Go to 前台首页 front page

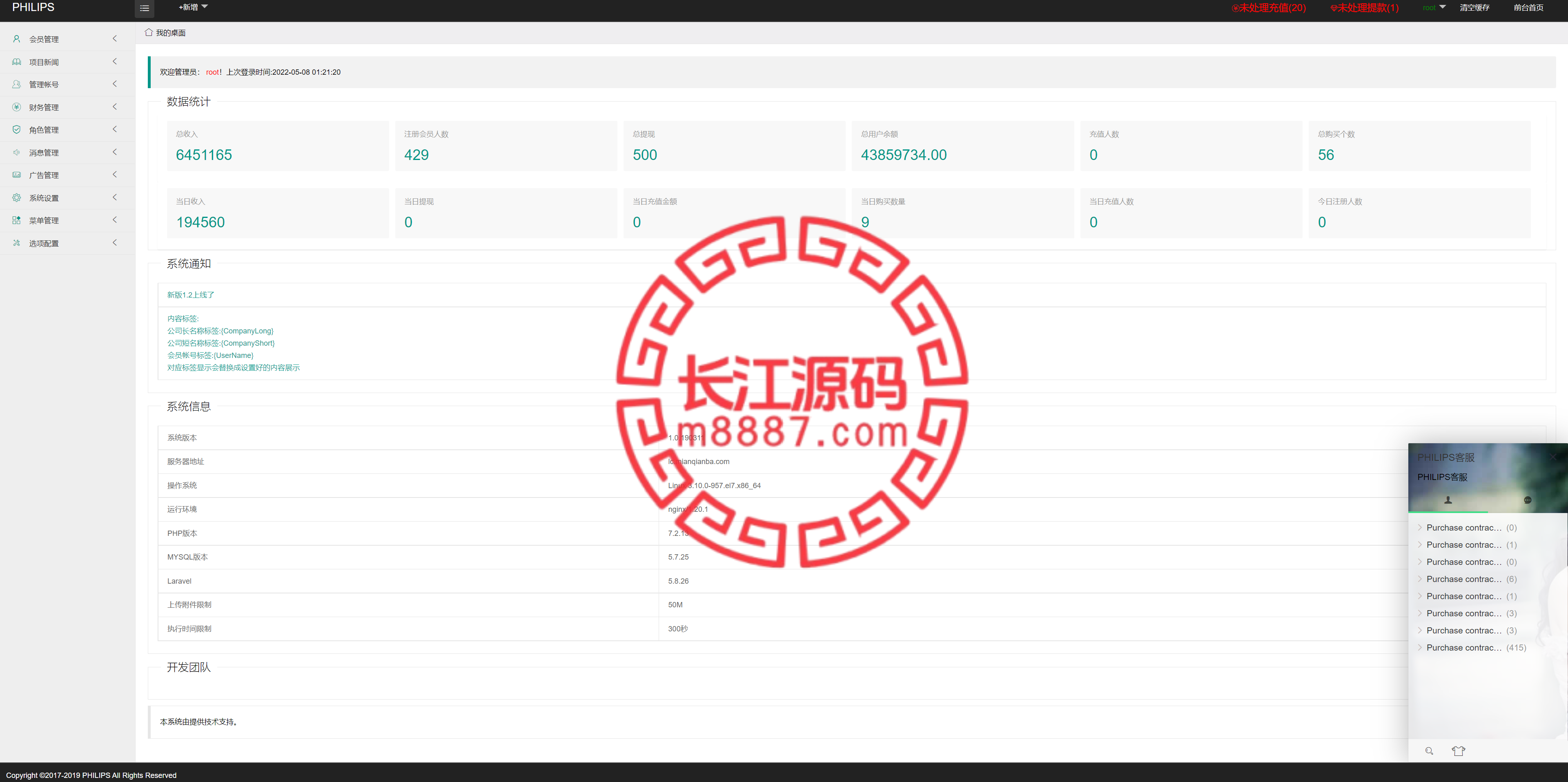(x=1528, y=7)
